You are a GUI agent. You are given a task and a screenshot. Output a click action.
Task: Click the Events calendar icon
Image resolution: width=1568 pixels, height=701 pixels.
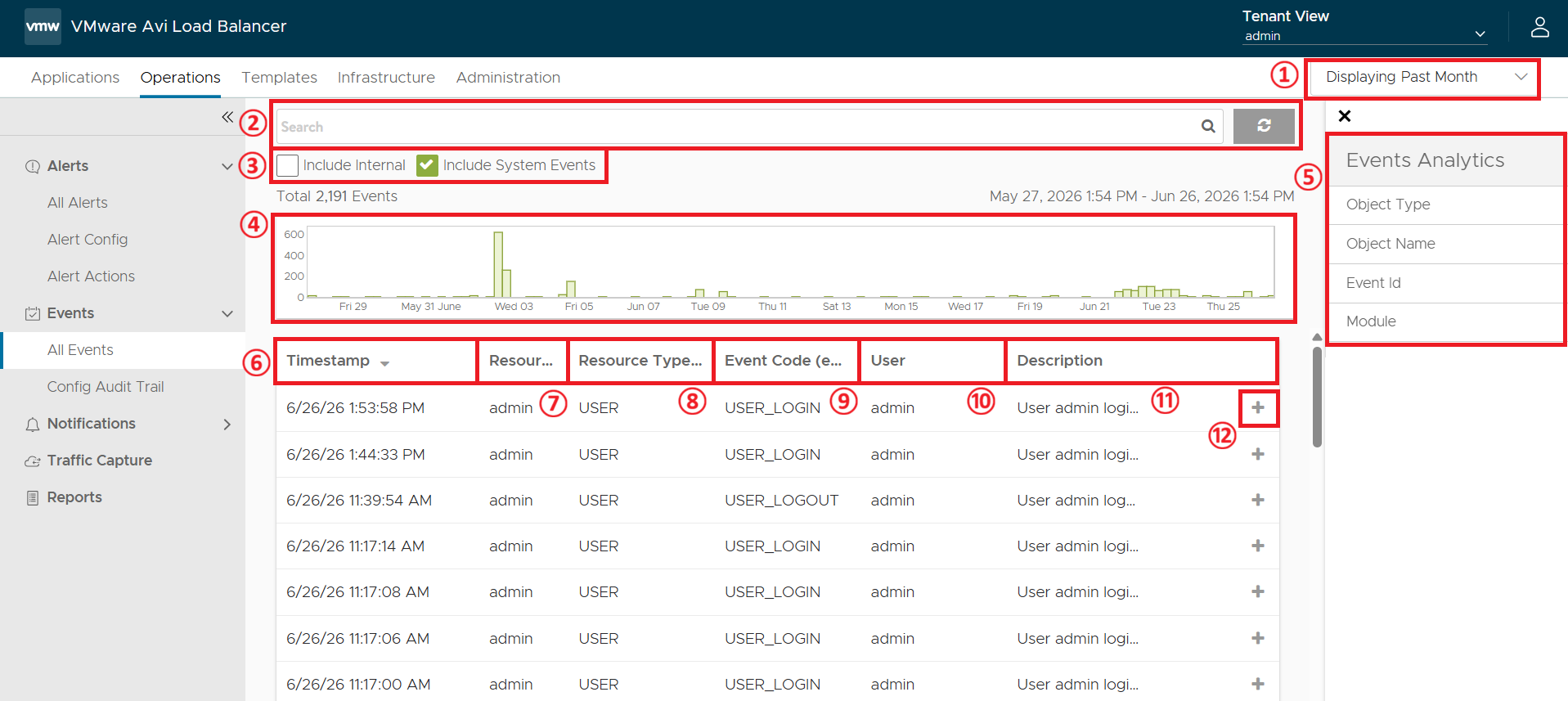click(x=33, y=313)
